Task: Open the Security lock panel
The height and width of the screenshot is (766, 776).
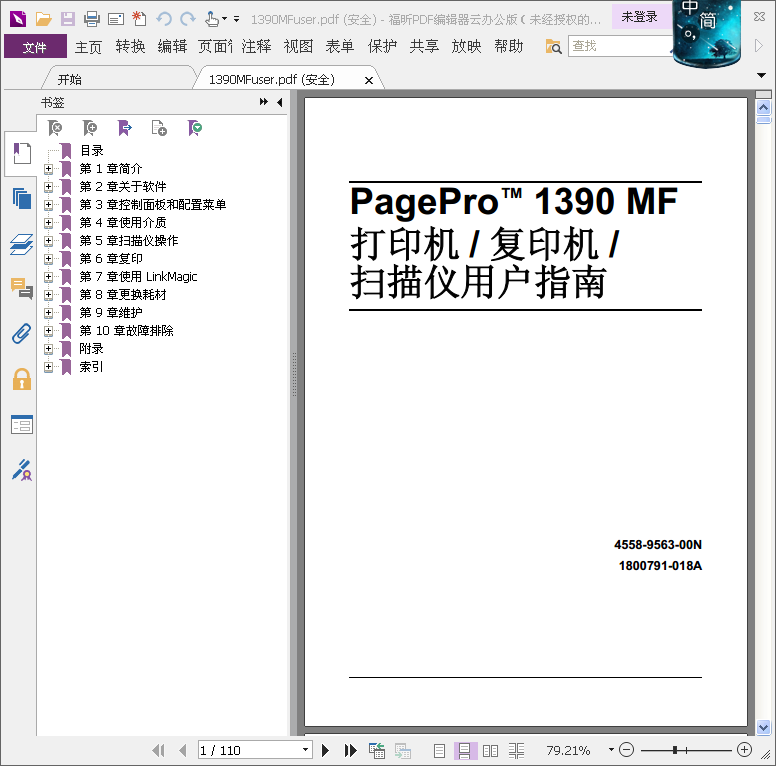Action: pyautogui.click(x=22, y=379)
